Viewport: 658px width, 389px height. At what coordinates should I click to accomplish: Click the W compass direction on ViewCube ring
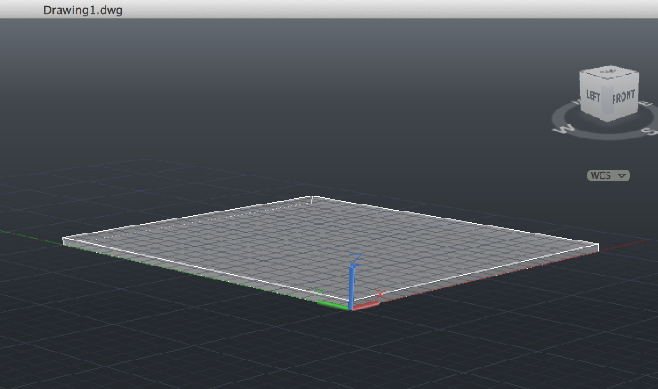point(563,128)
